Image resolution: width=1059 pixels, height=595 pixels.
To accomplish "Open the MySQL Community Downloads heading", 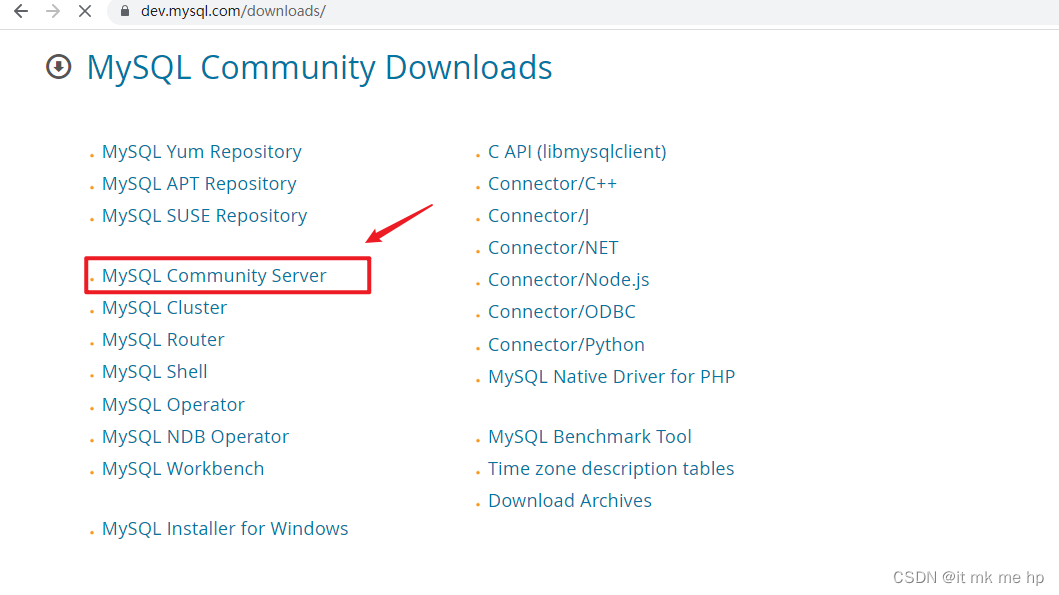I will [319, 68].
